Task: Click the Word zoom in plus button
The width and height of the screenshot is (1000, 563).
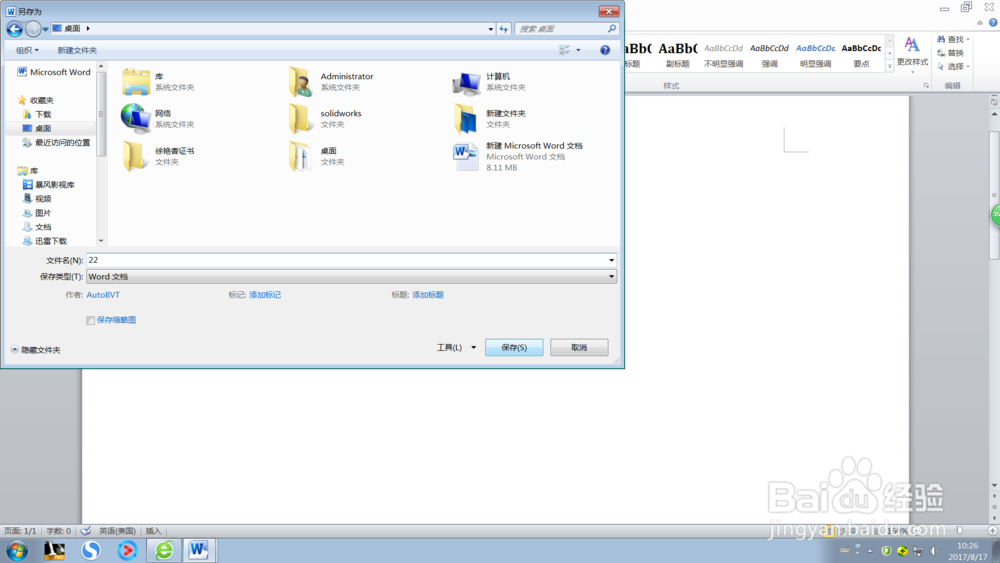Action: click(x=992, y=530)
